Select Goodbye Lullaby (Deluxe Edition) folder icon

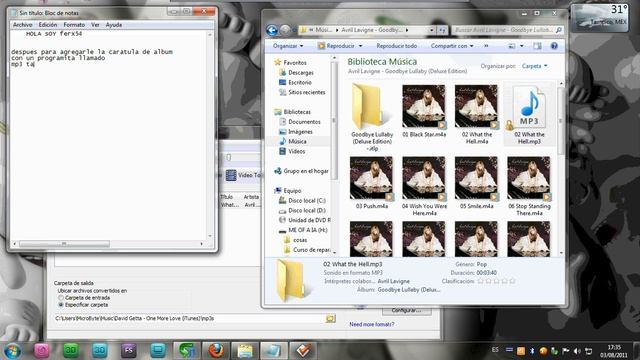click(371, 107)
